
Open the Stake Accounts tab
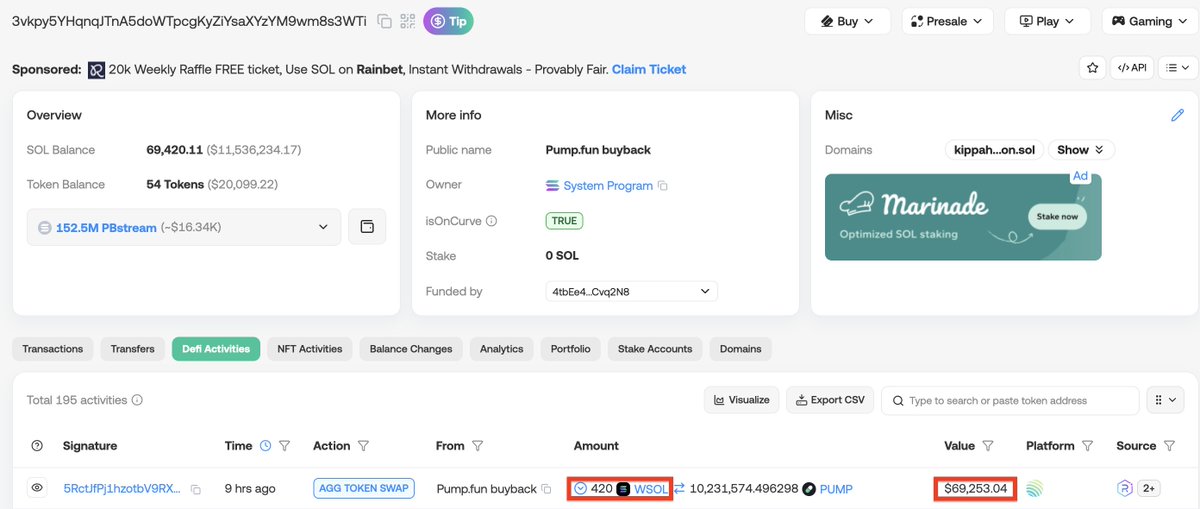click(655, 349)
